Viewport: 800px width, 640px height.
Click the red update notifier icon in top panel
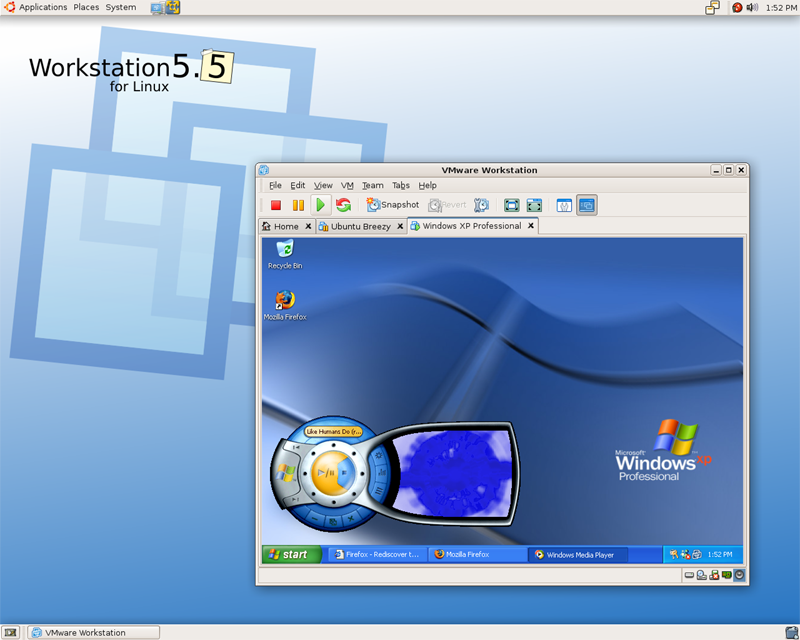(x=737, y=7)
